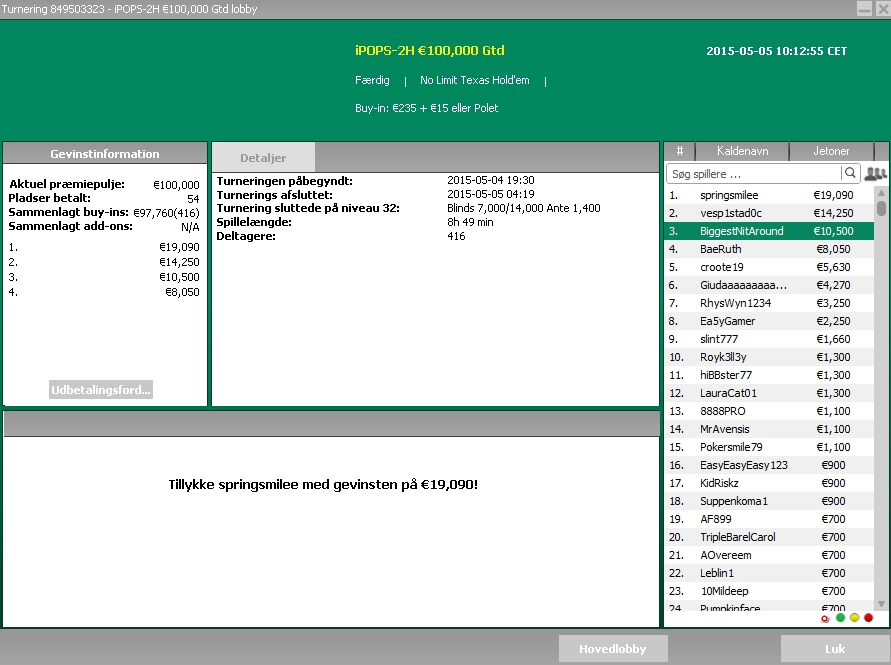Go to Hovedlobby
The width and height of the screenshot is (891, 665).
613,649
